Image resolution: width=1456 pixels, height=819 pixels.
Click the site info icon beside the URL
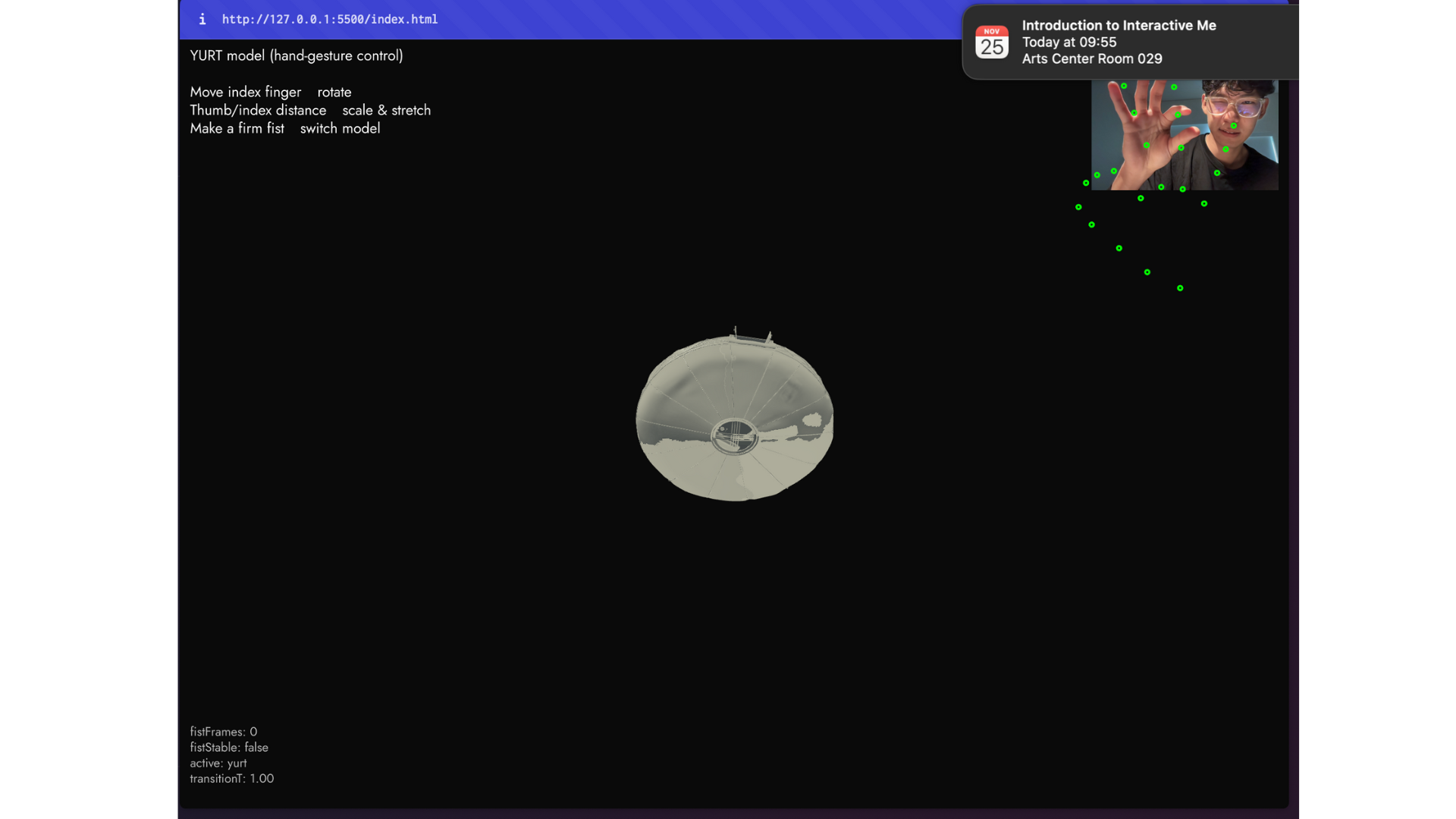(202, 20)
